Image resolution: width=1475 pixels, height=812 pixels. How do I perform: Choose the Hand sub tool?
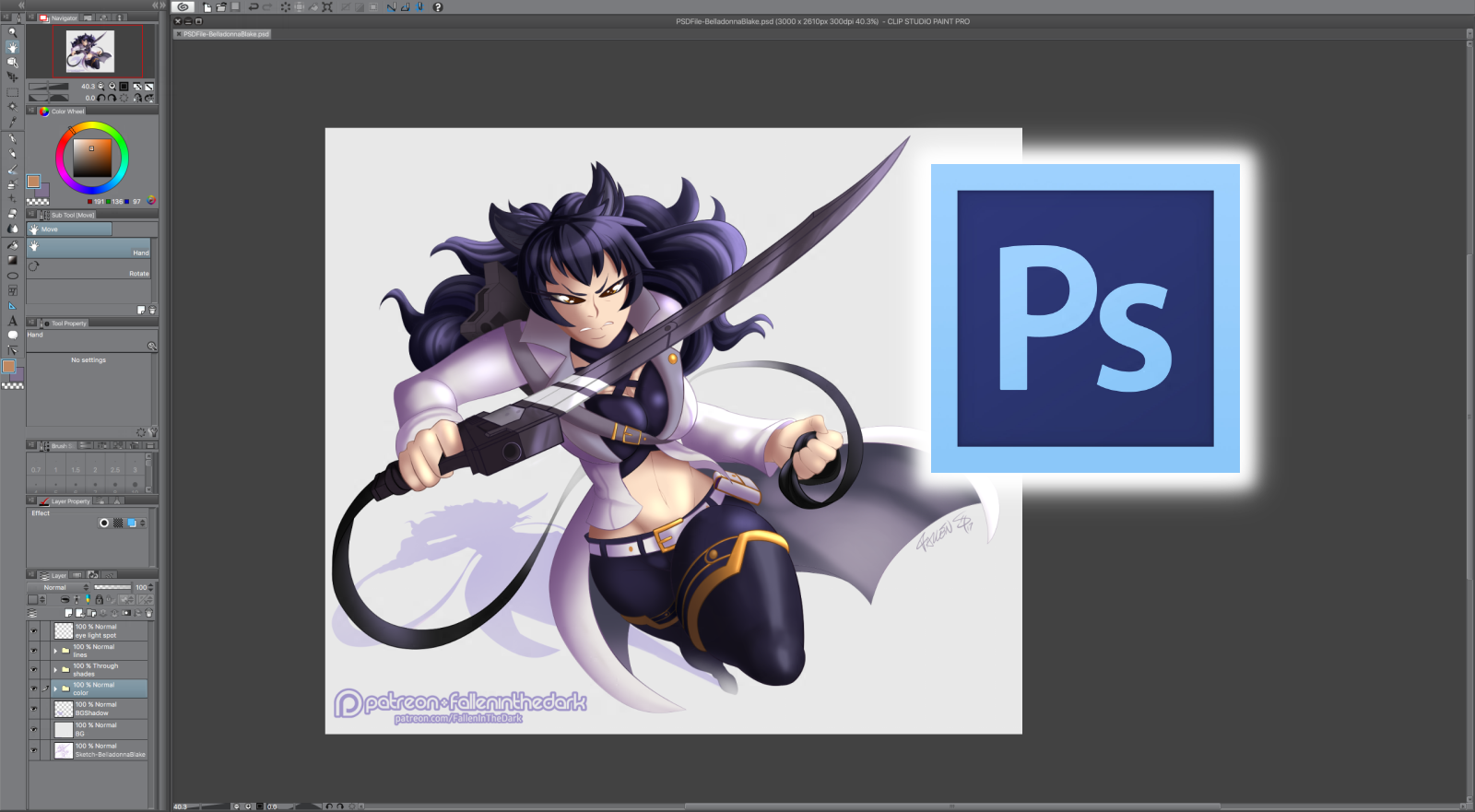tap(89, 248)
